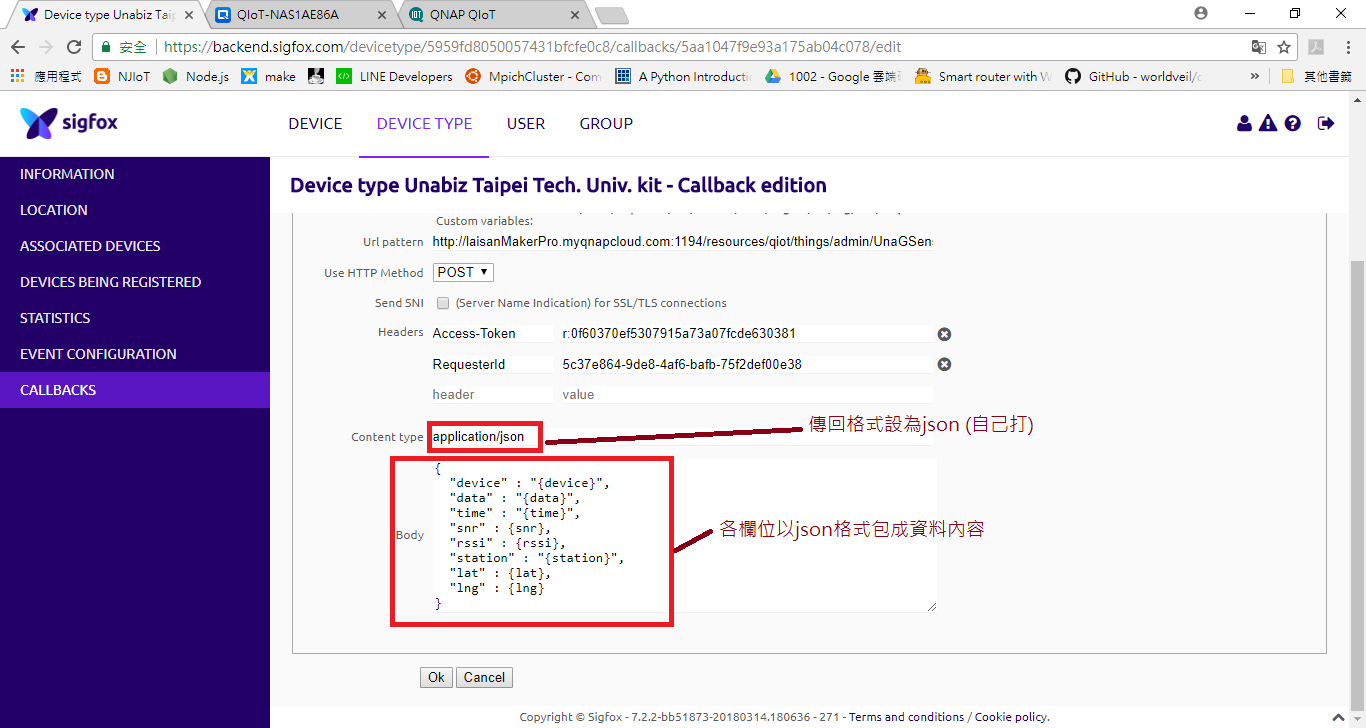Screen dimensions: 1366x728
Task: Open the 1002 Google Drive bookmark
Action: (833, 76)
